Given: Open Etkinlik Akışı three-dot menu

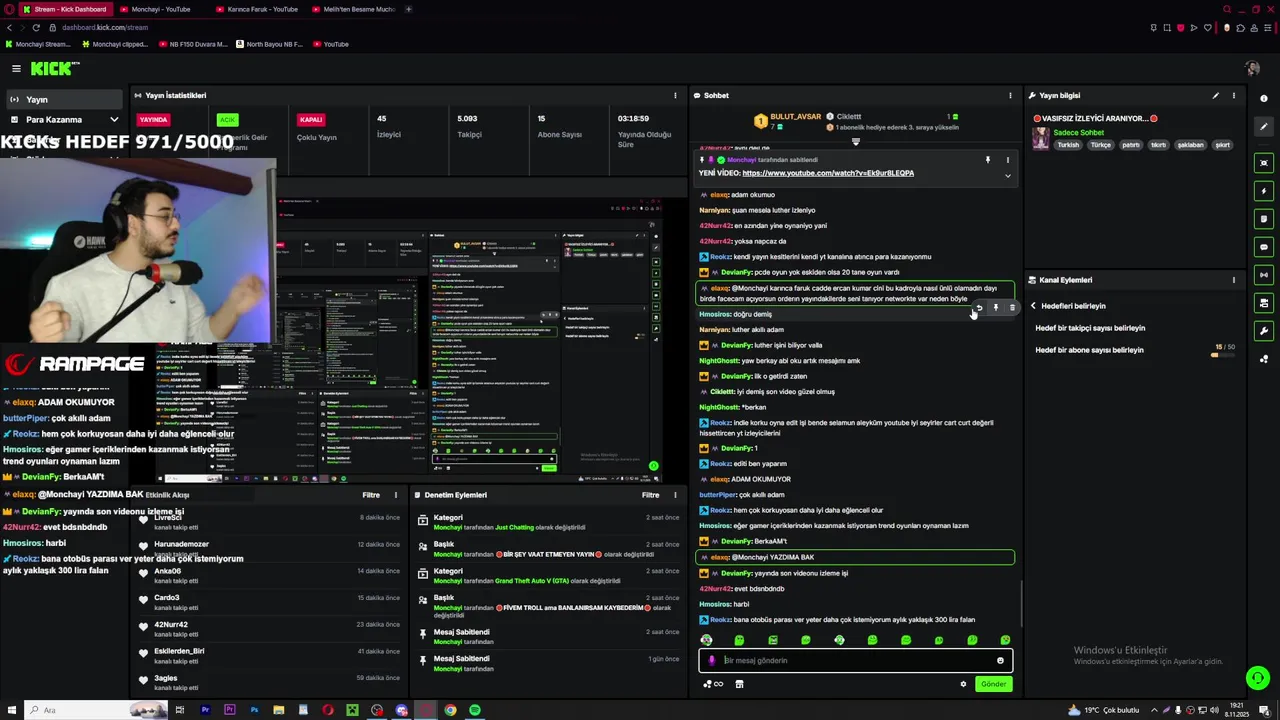Looking at the screenshot, I should (x=395, y=495).
